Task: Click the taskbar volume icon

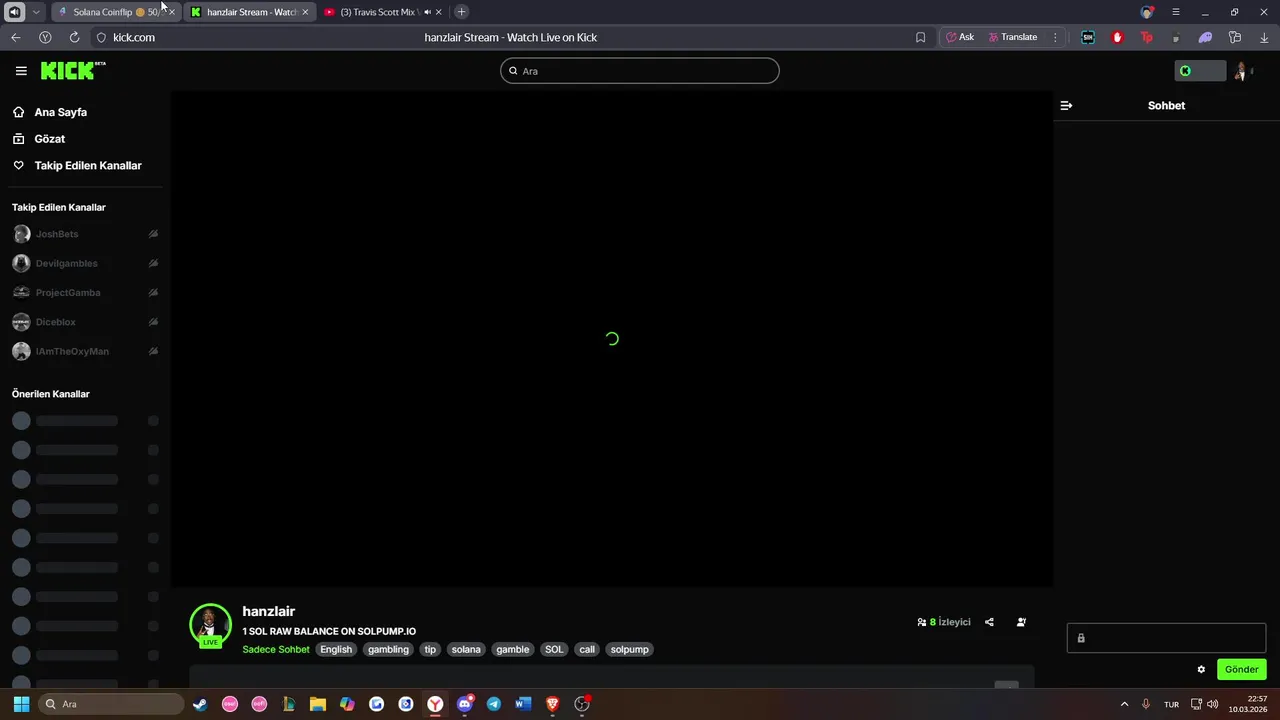Action: click(x=1213, y=704)
